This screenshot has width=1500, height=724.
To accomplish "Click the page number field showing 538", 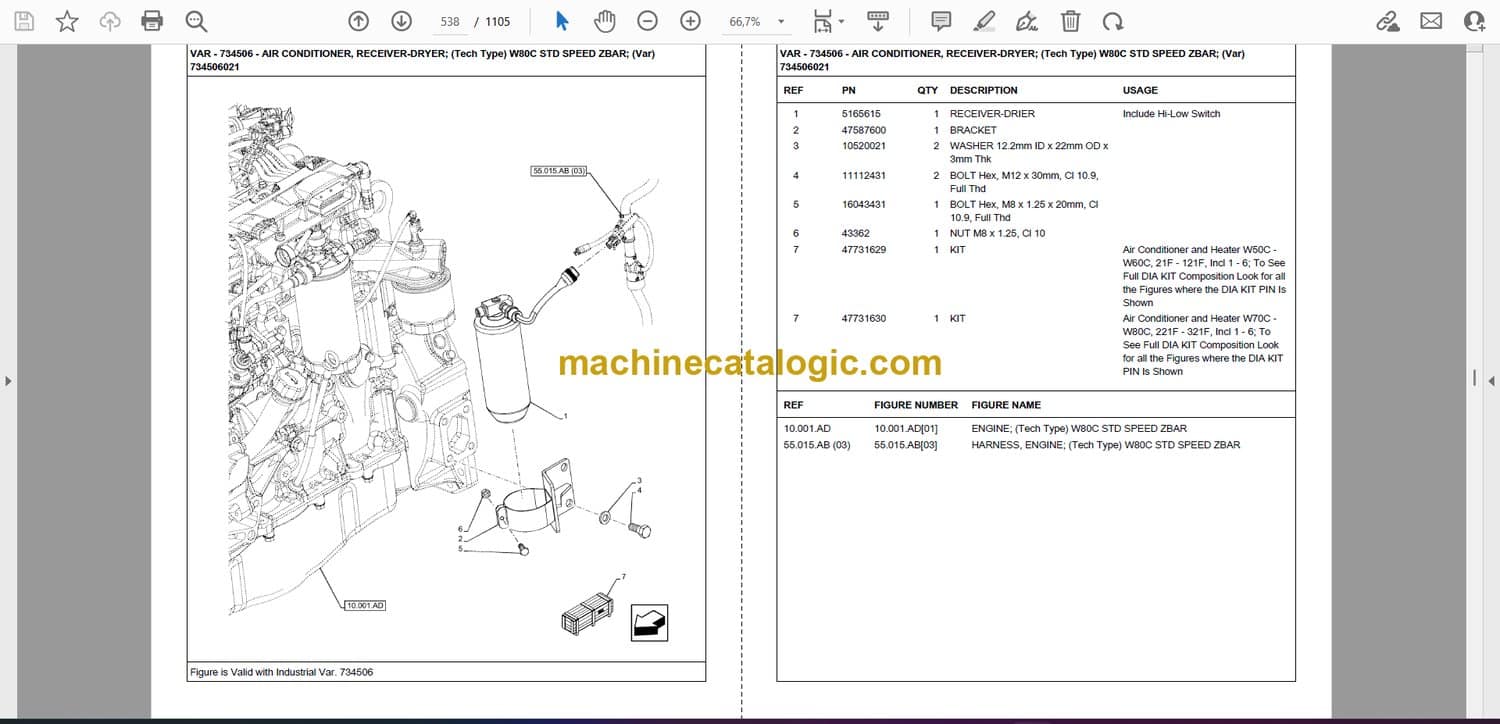I will (450, 21).
